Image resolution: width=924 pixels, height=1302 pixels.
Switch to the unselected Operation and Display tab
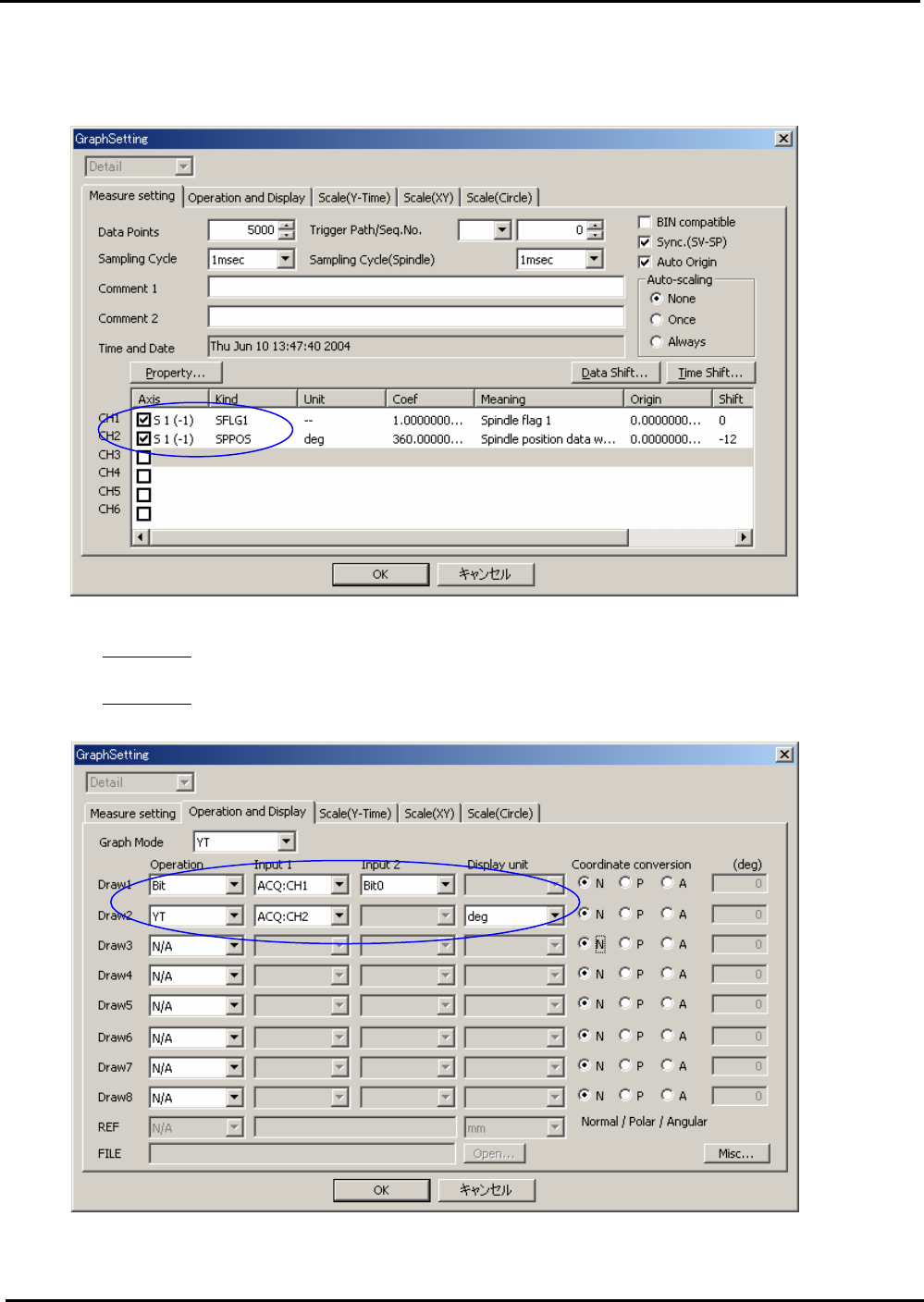[246, 198]
